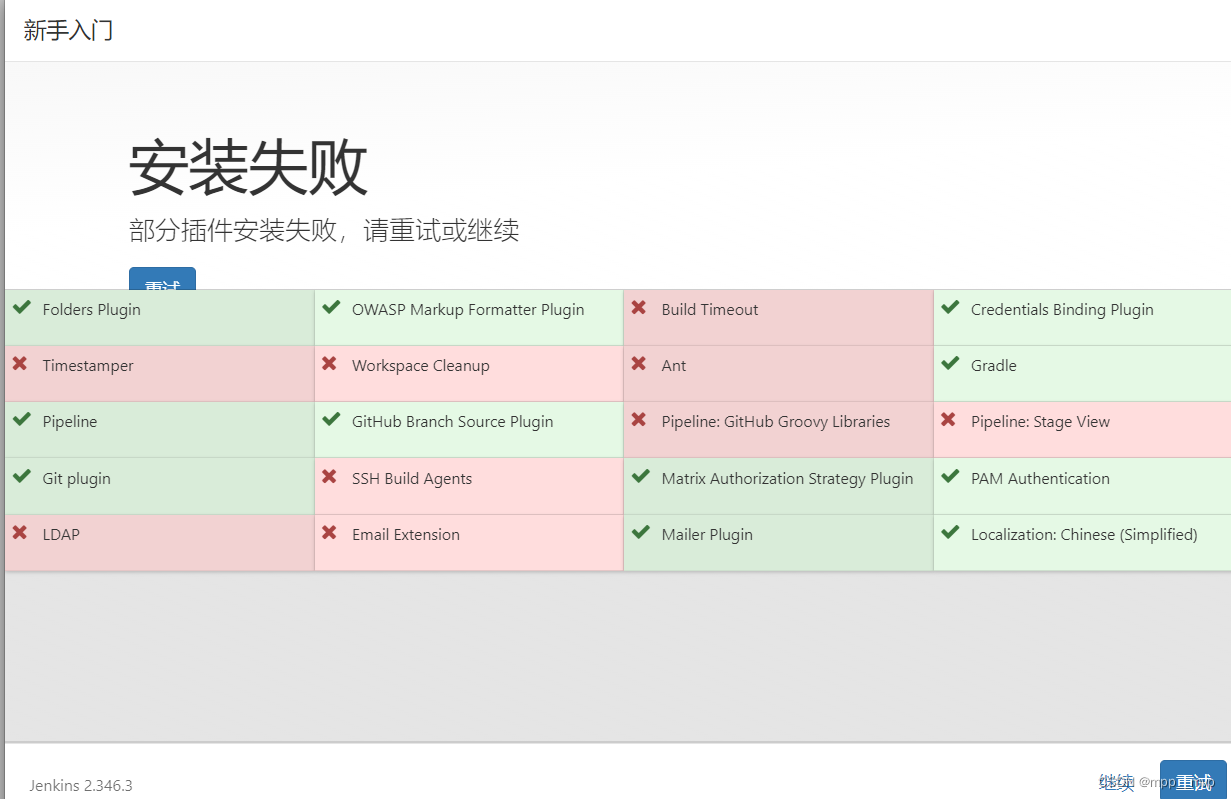Click the check icon beside Credentials Binding Plugin
1231x799 pixels.
(950, 308)
